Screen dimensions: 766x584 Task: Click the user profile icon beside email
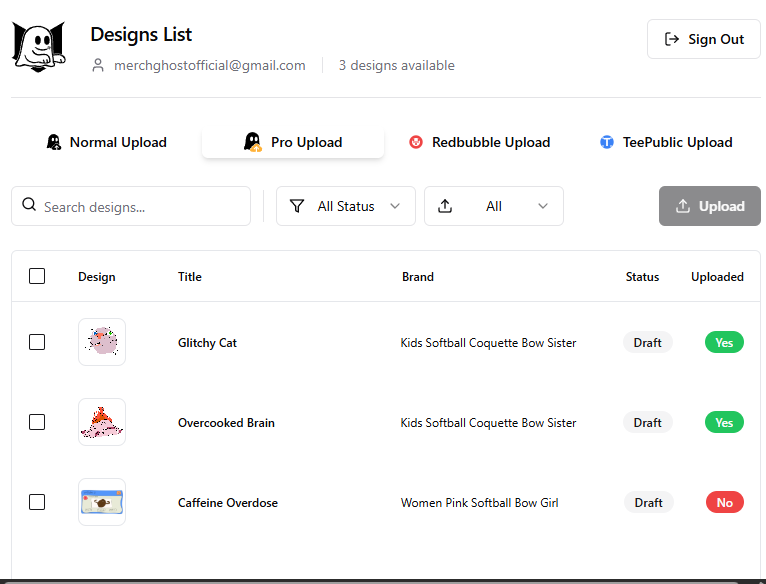tap(98, 65)
